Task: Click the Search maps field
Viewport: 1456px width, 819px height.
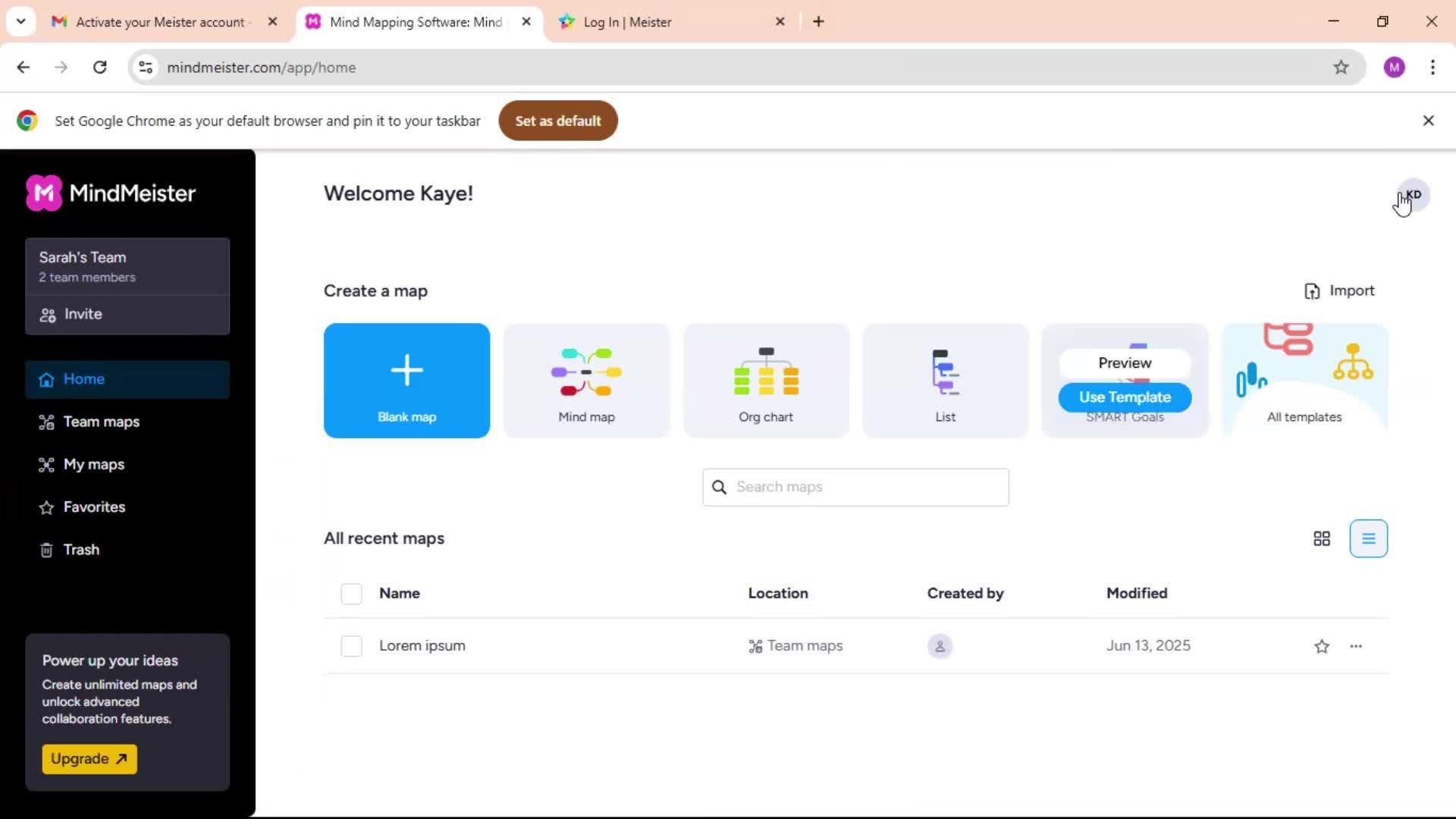Action: pos(855,487)
